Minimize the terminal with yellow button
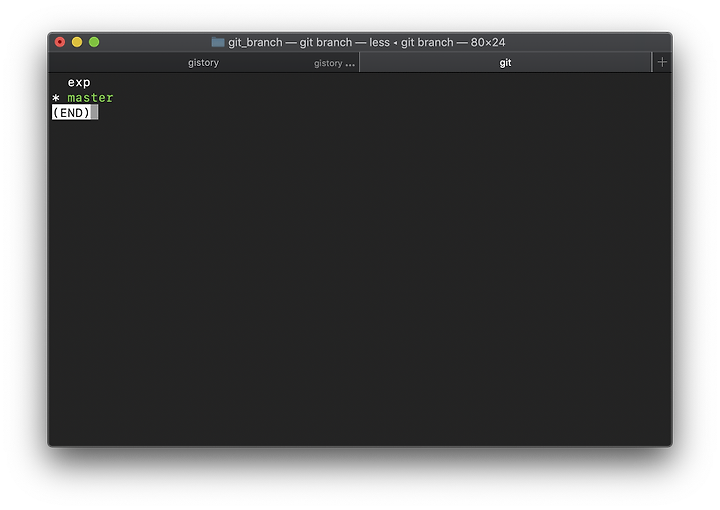Screen dimensions: 720x510 [77, 42]
